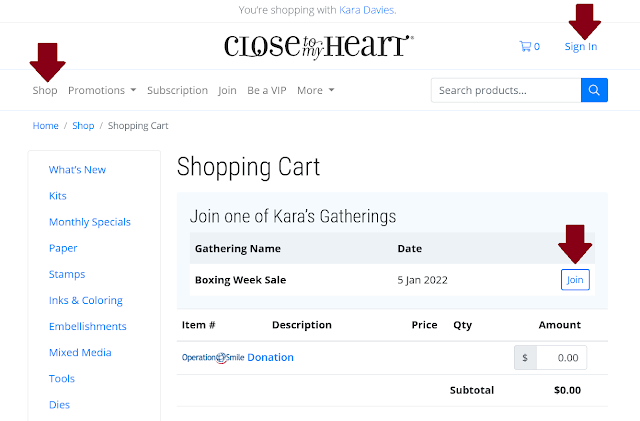
Task: Open the Donation item link
Action: 270,357
